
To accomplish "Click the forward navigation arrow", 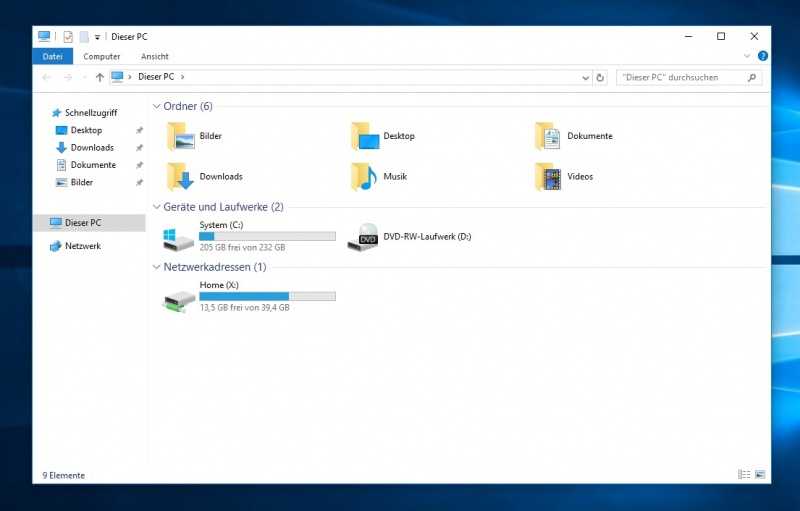I will pos(67,78).
